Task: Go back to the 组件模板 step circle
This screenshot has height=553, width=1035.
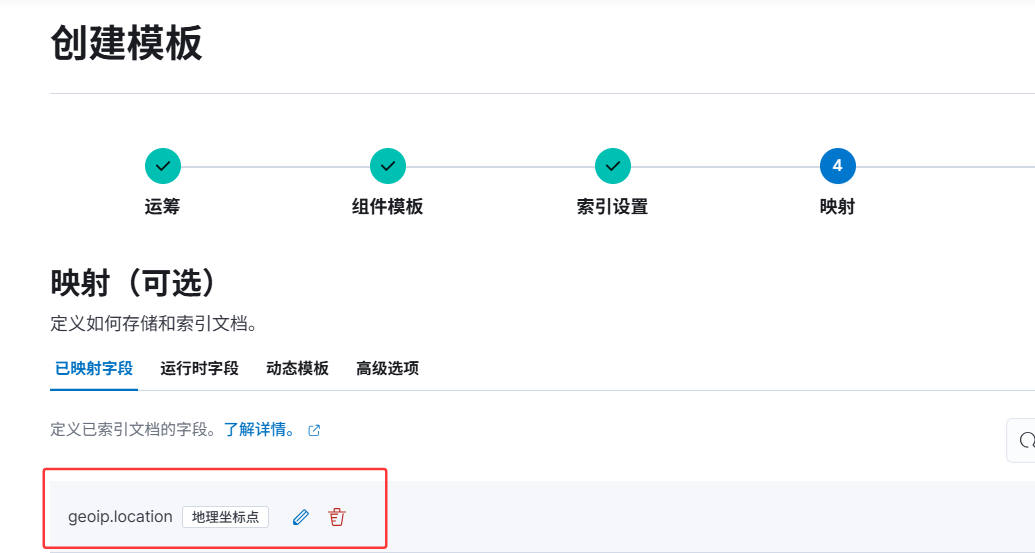Action: coord(388,166)
